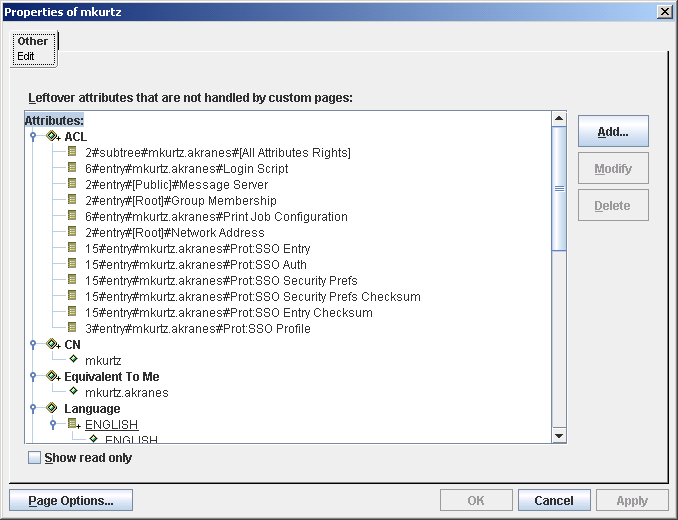The image size is (678, 520).
Task: Click icon beside 15#entry Prot:SSO Security Prefs row
Action: [72, 279]
